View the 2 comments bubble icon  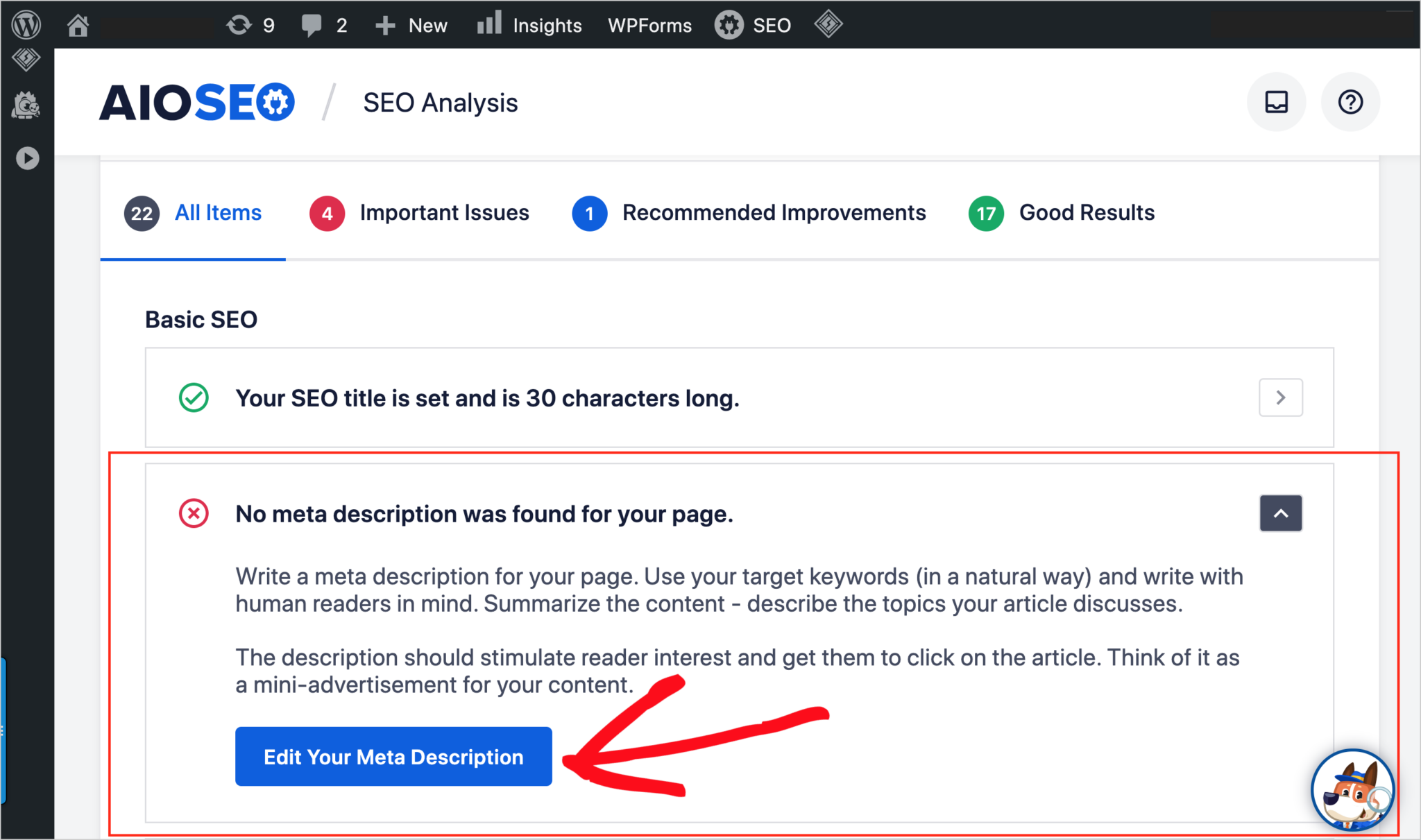[324, 25]
